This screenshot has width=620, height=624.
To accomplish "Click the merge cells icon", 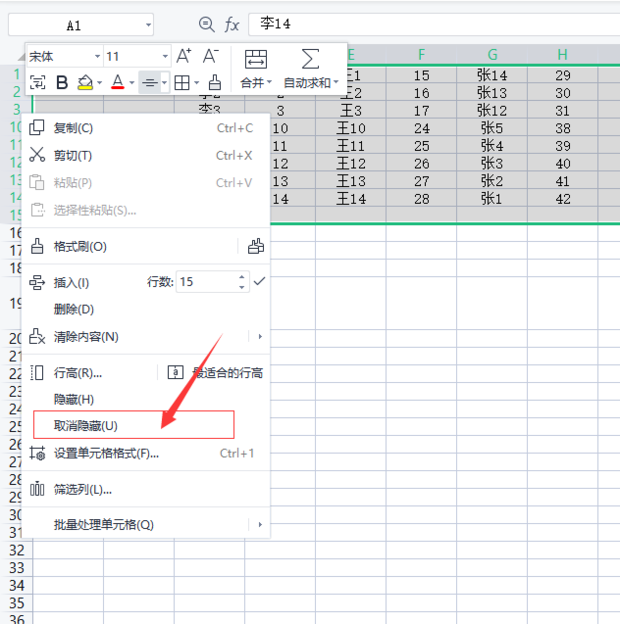I will pyautogui.click(x=256, y=59).
